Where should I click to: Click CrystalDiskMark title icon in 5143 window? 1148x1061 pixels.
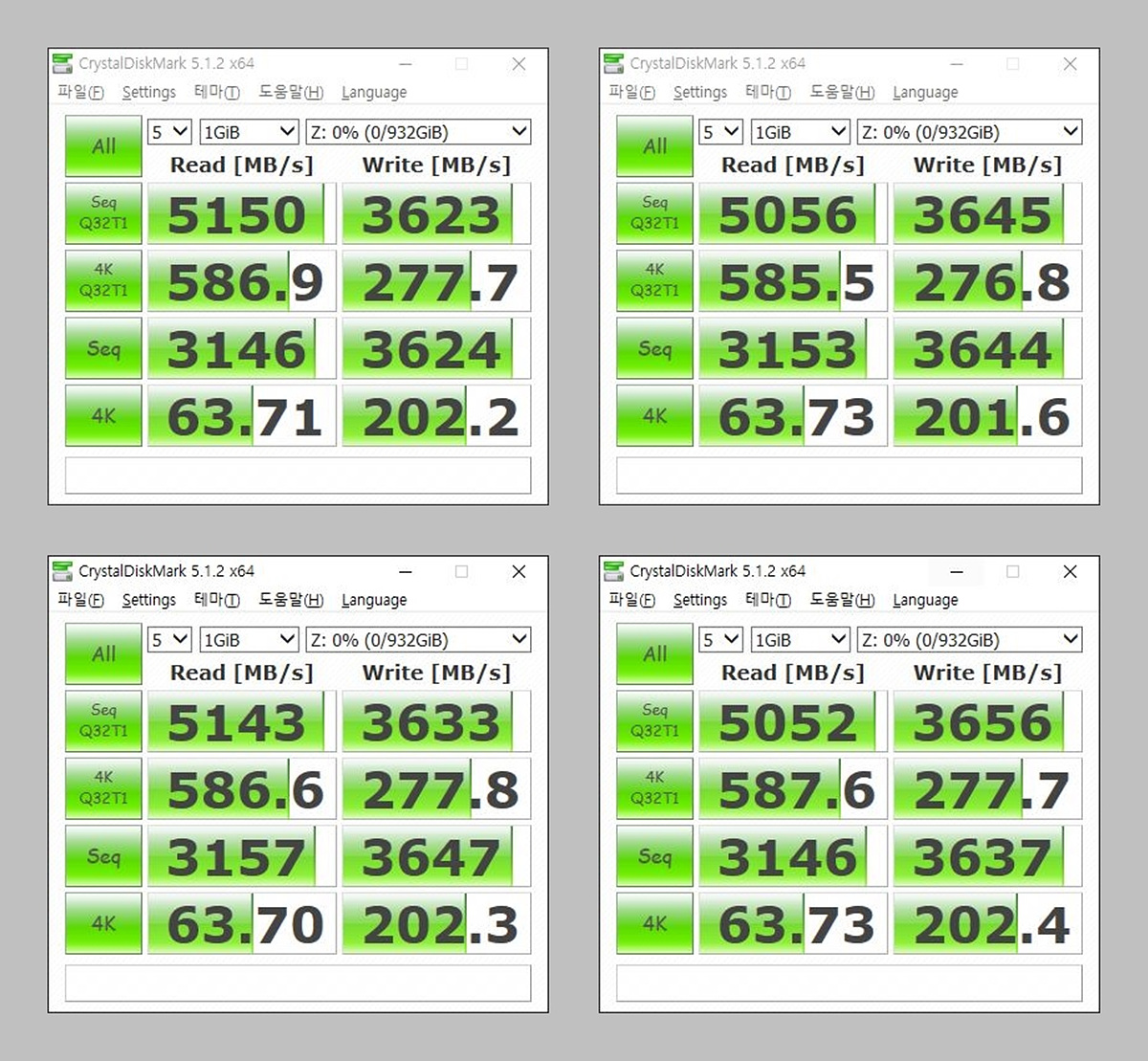(63, 572)
